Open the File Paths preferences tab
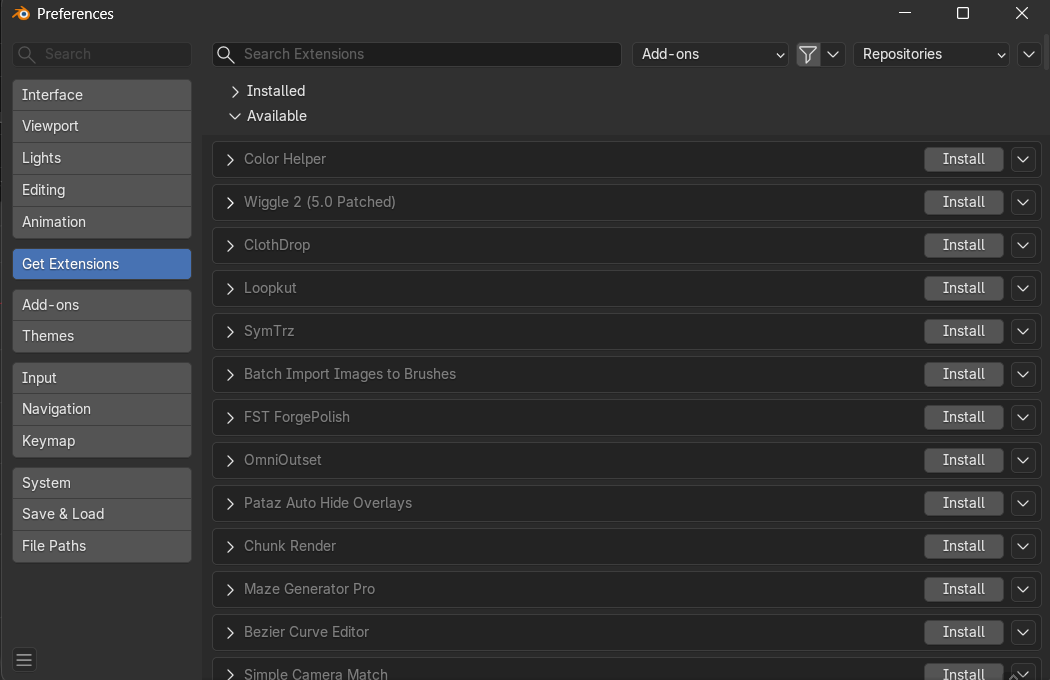This screenshot has height=680, width=1050. 102,547
